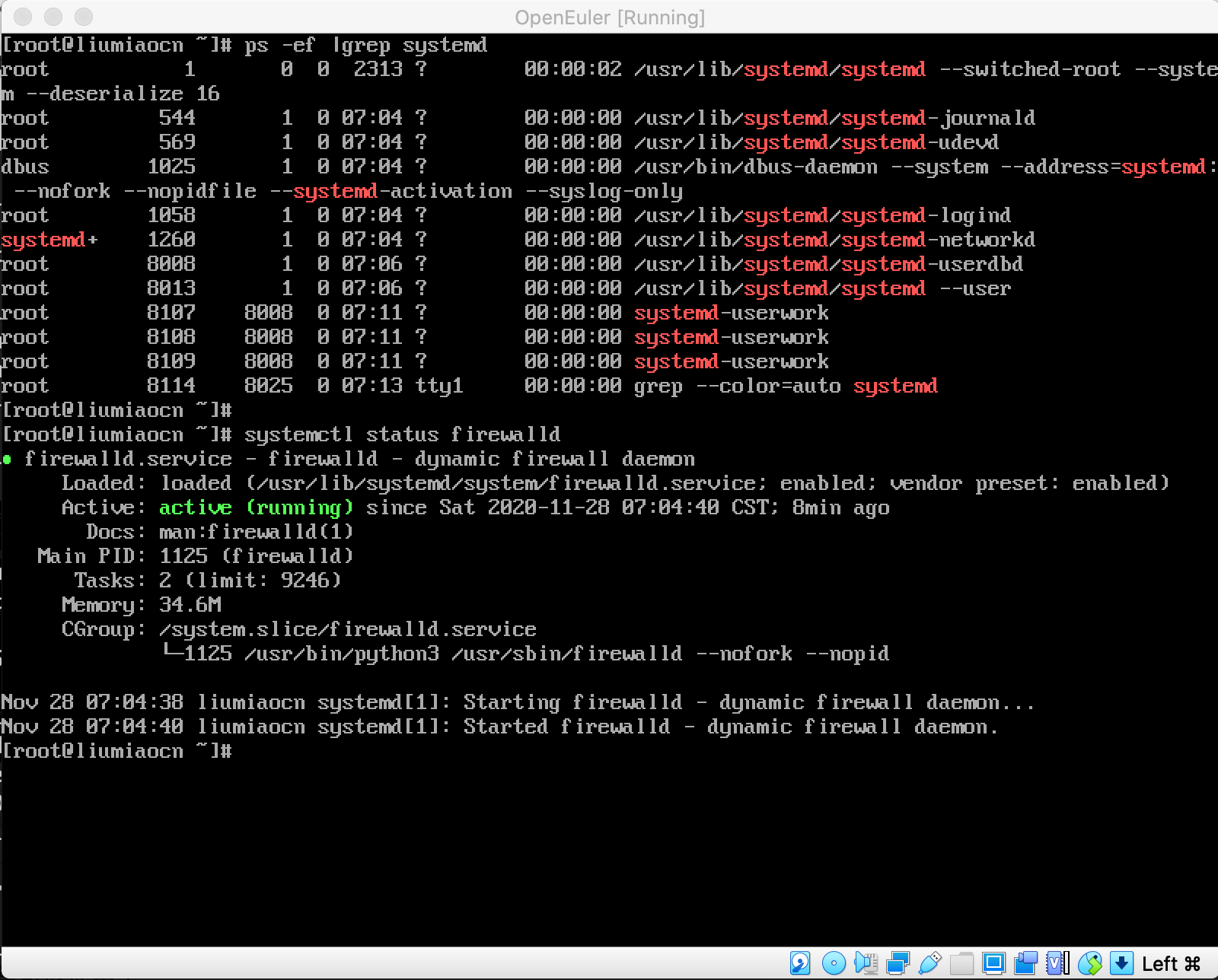Minimize the OpenEuler VM window

(54, 16)
